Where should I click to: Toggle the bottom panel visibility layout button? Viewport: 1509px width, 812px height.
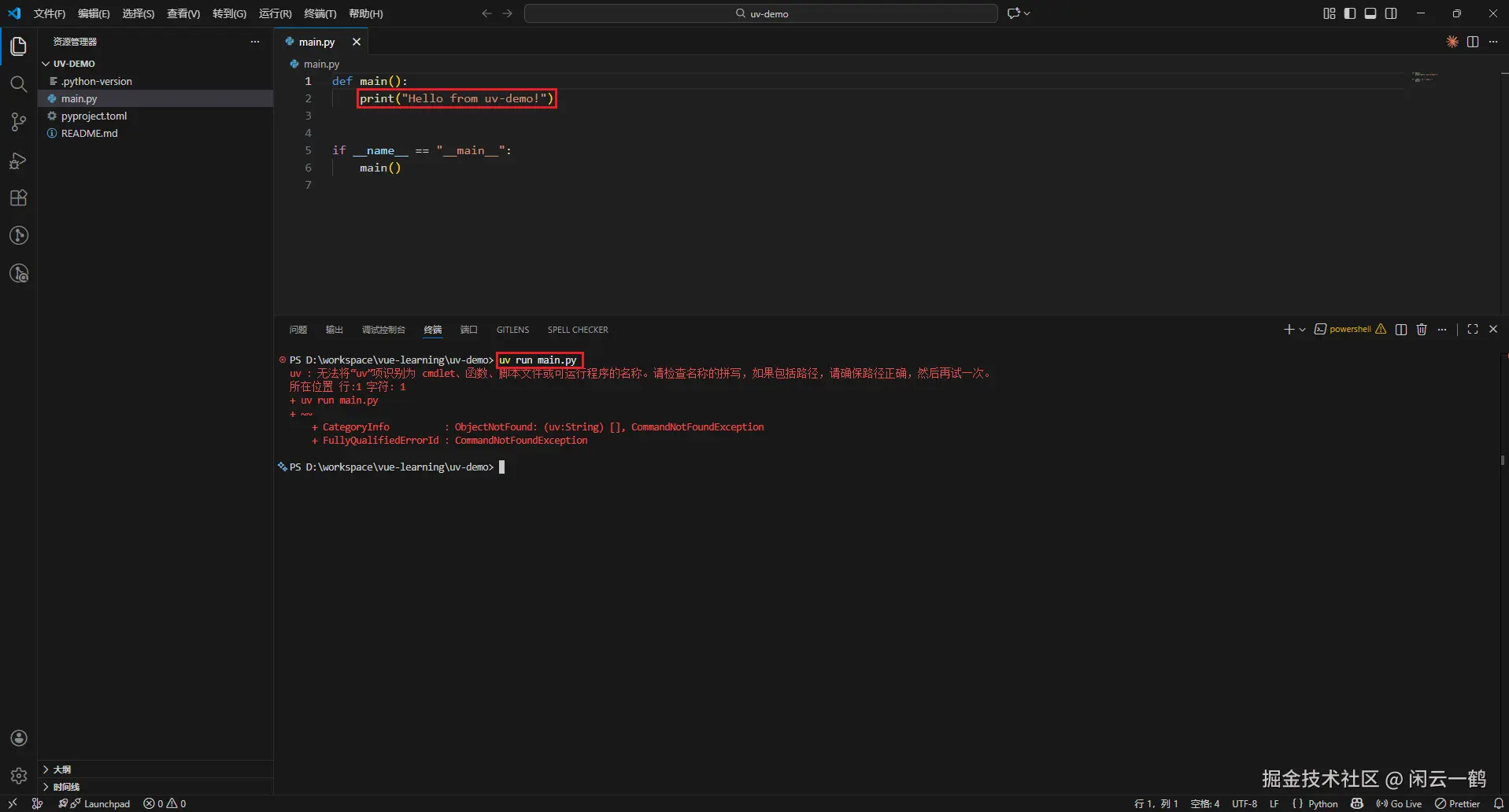(x=1370, y=13)
